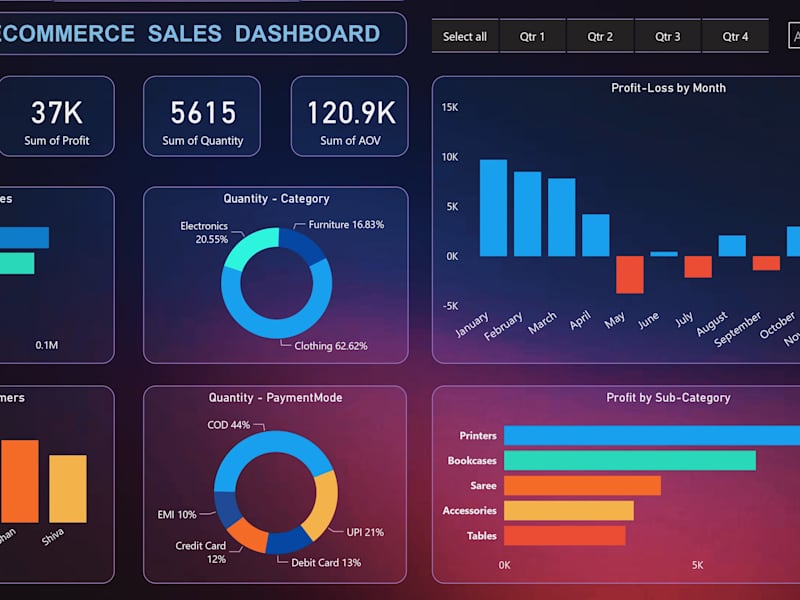Image resolution: width=800 pixels, height=600 pixels.
Task: Click the August axis label
Action: tap(712, 324)
